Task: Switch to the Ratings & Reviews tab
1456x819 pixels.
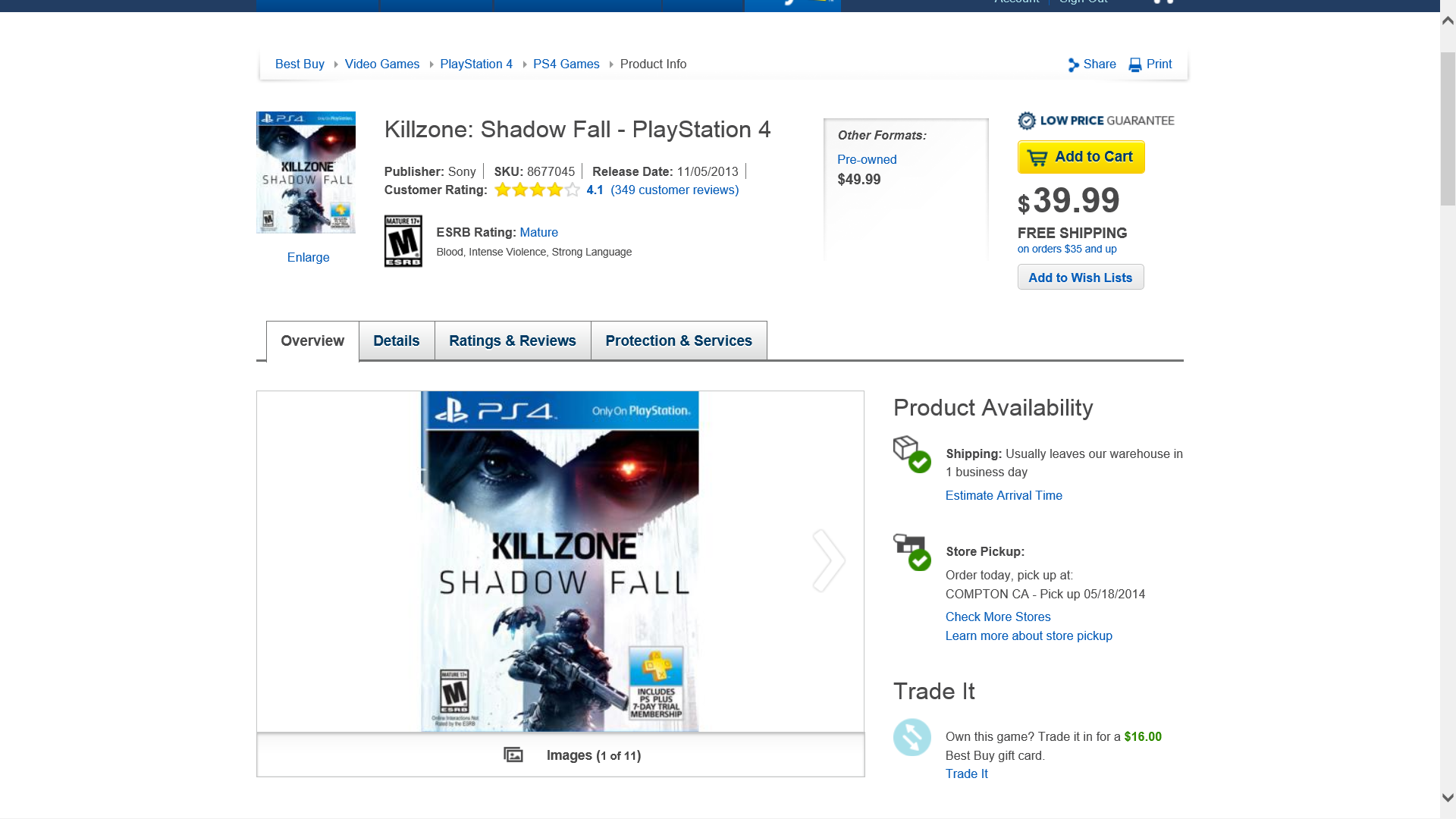Action: click(x=513, y=340)
